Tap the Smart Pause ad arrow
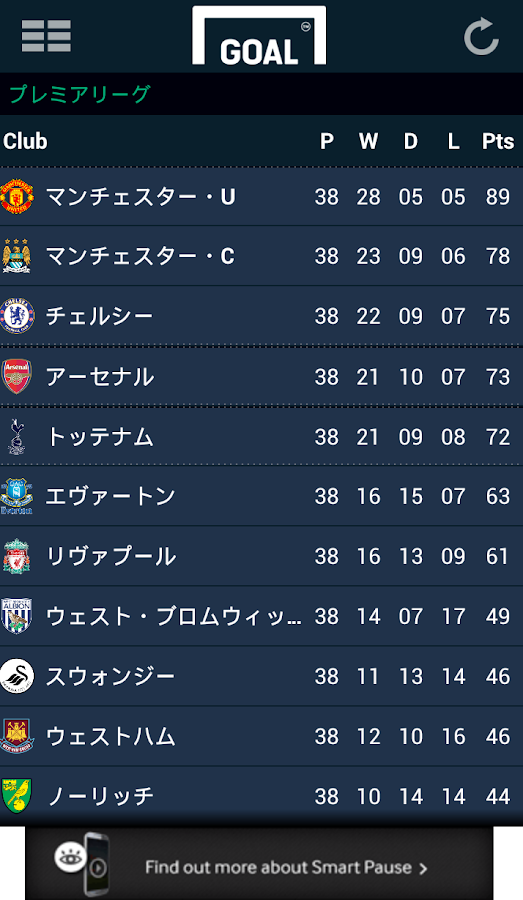Image resolution: width=523 pixels, height=900 pixels. (423, 868)
